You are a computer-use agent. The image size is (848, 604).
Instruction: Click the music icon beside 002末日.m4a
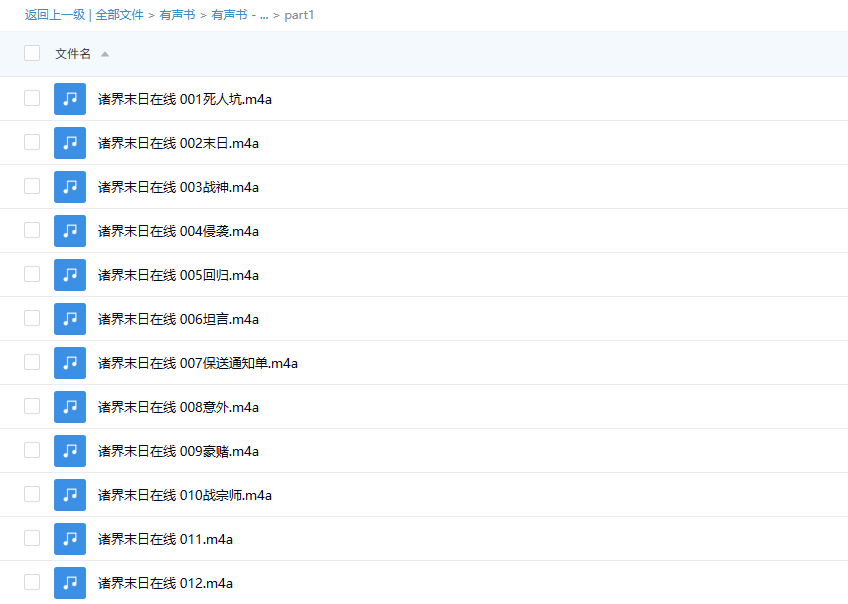(69, 143)
